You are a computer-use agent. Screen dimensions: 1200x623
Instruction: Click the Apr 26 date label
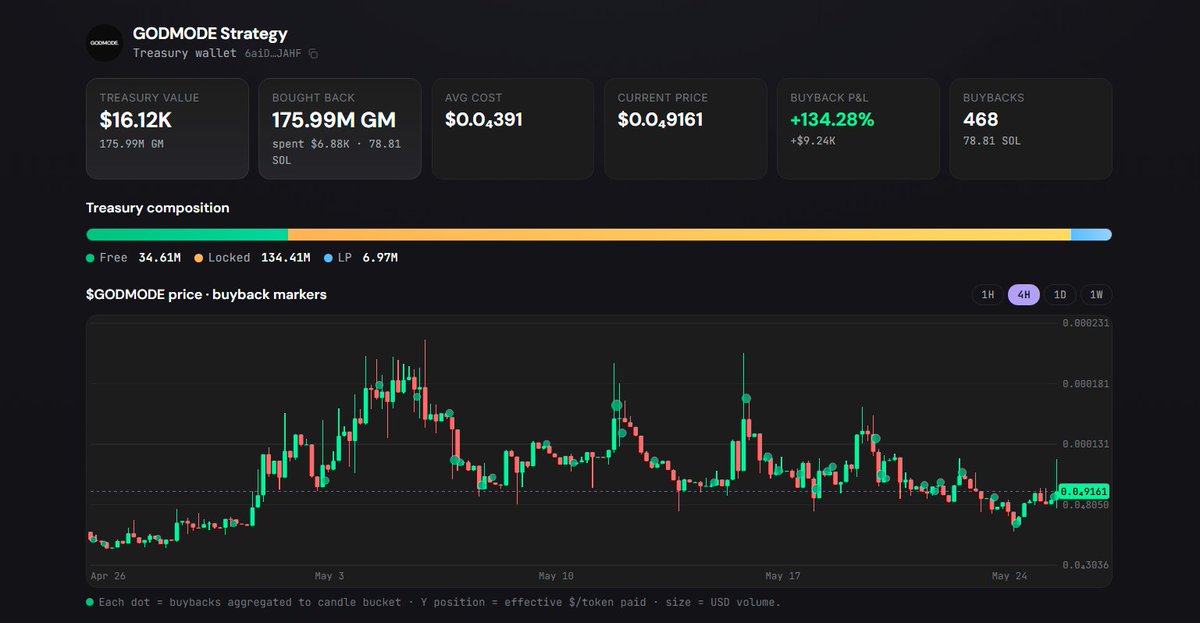107,577
